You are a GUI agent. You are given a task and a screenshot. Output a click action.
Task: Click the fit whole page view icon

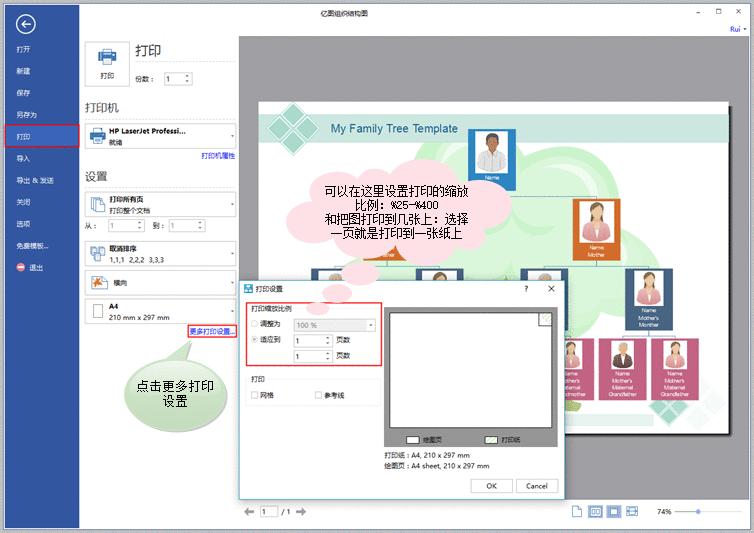(614, 511)
